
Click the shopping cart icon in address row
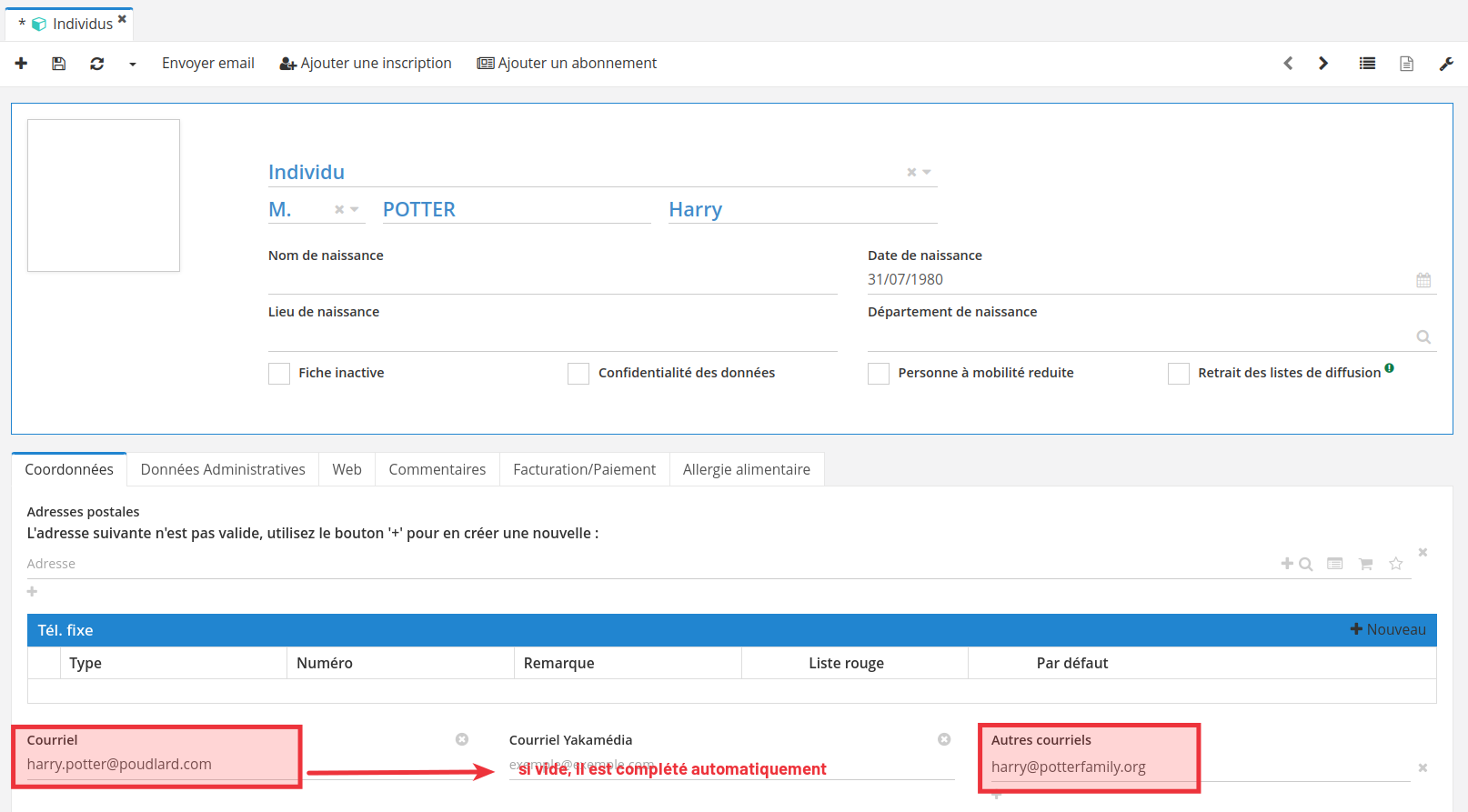click(1365, 564)
